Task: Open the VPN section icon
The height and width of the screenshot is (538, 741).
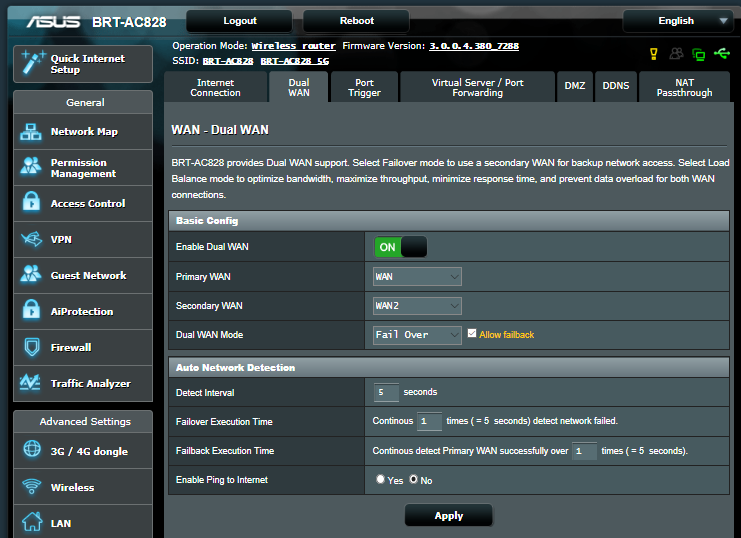Action: [x=32, y=240]
